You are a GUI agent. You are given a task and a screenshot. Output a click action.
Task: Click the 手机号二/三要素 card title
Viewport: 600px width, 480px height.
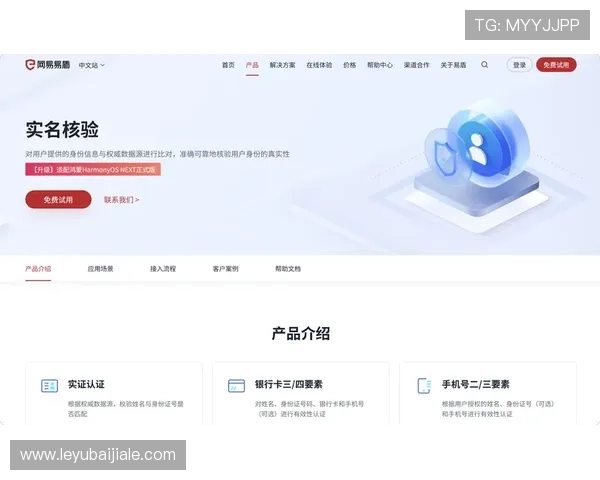tap(476, 384)
